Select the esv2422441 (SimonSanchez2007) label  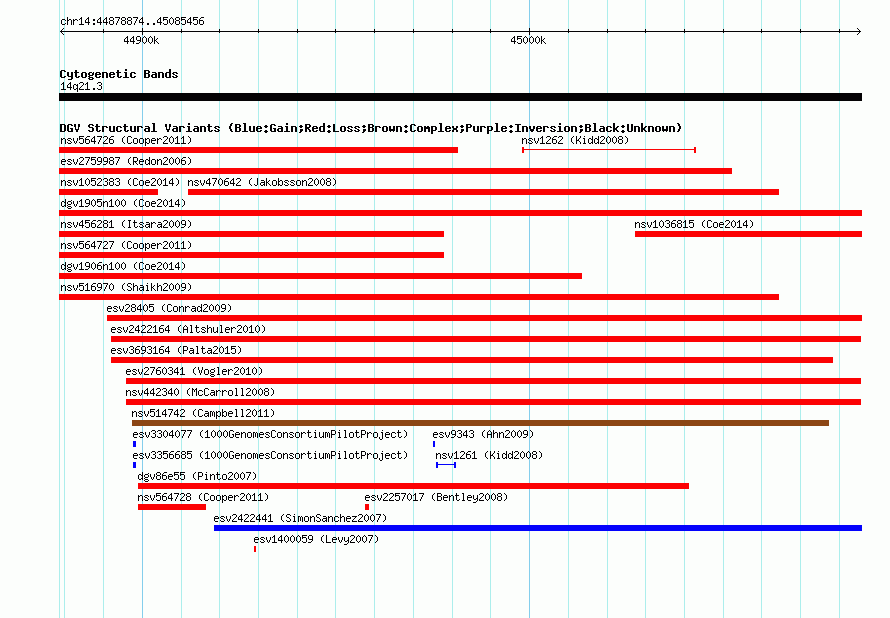pos(300,518)
